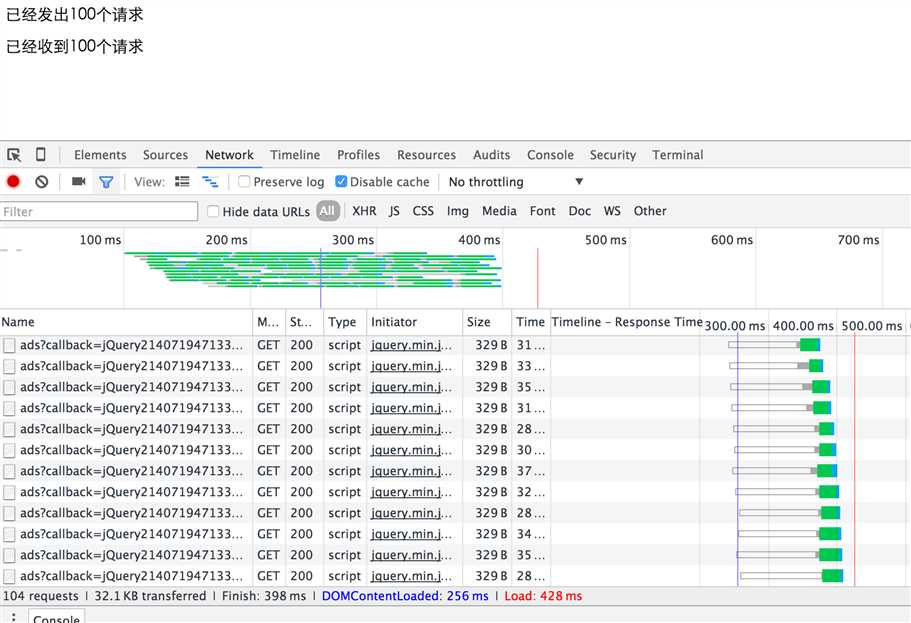Viewport: 911px width, 623px height.
Task: Click DOMContentLoaded: 256 ms status text
Action: point(405,596)
